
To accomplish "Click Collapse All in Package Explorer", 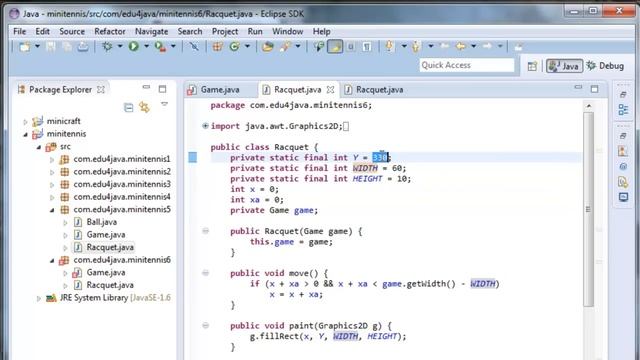I will [x=129, y=108].
